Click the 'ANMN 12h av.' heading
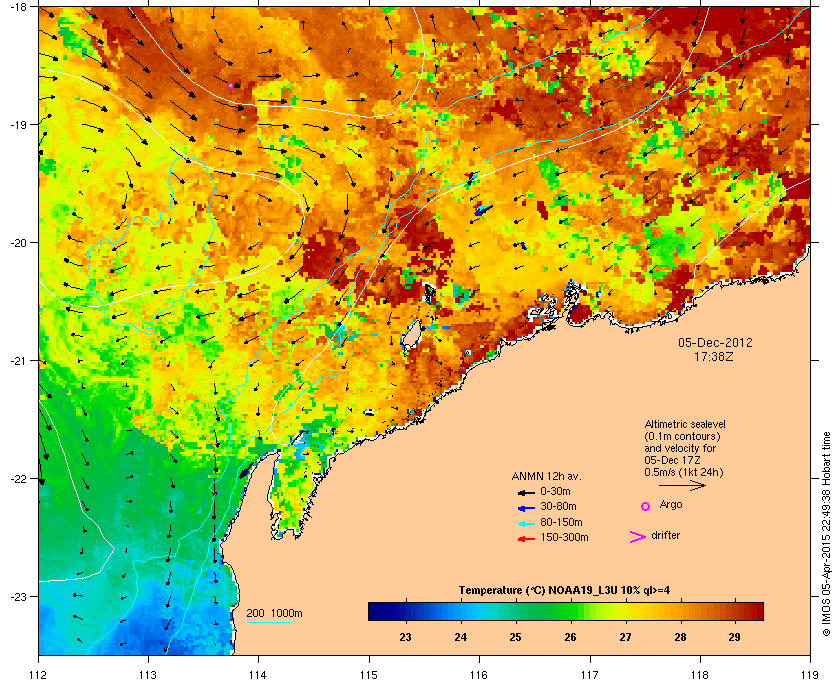The height and width of the screenshot is (680, 840). tap(546, 476)
